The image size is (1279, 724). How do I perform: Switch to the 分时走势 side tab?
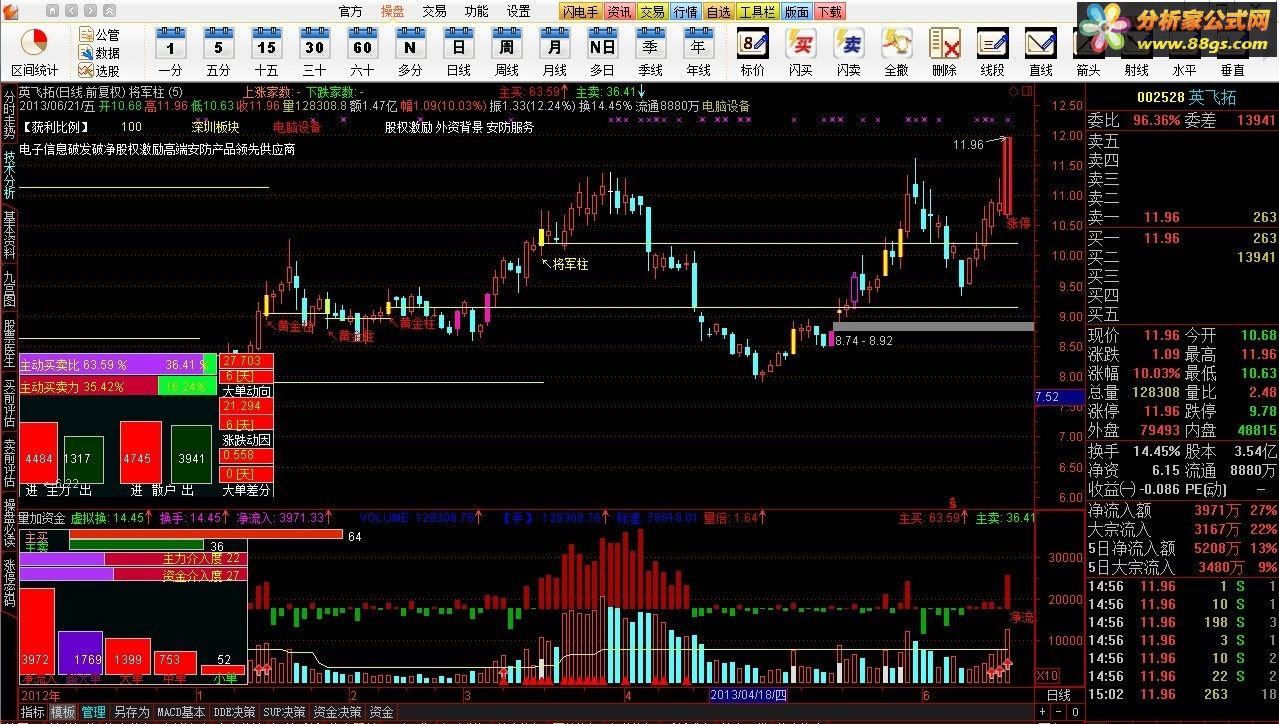tap(9, 116)
